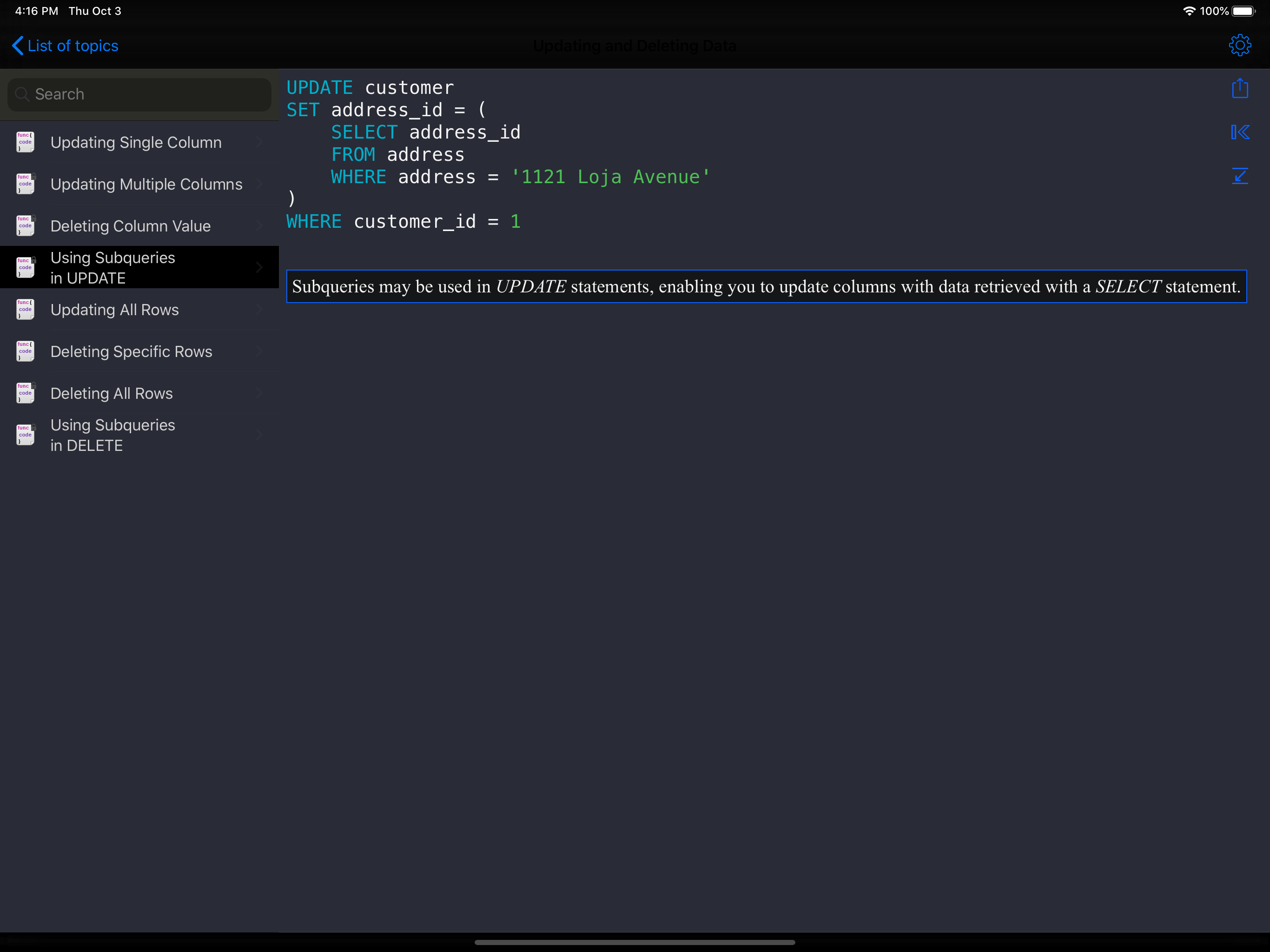Go back to List of topics
1270x952 pixels.
66,46
